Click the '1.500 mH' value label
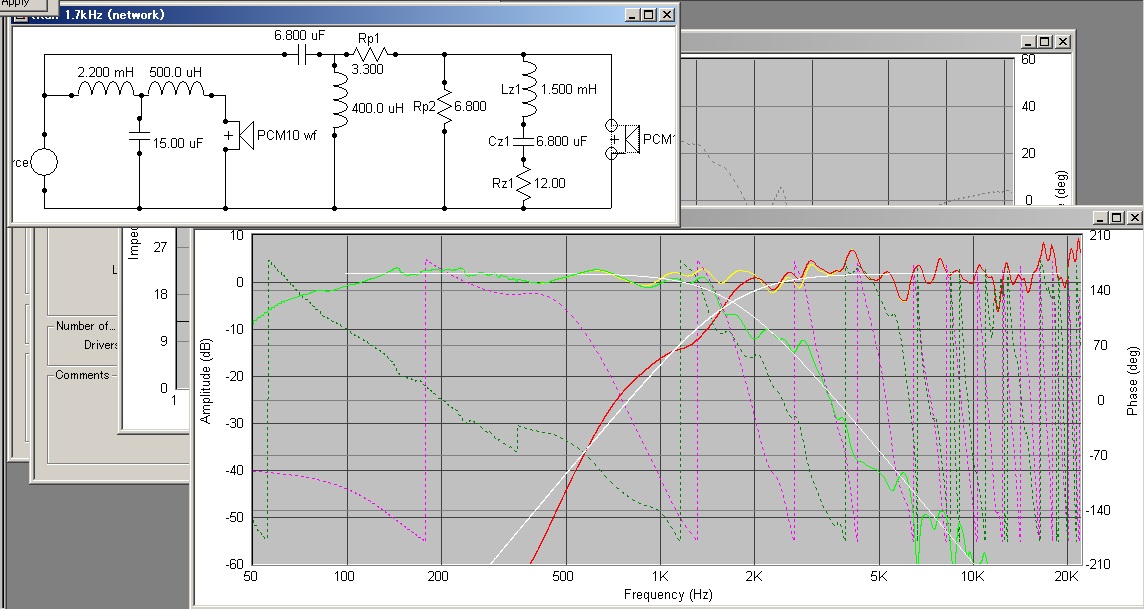Image resolution: width=1145 pixels, height=609 pixels. pyautogui.click(x=569, y=89)
